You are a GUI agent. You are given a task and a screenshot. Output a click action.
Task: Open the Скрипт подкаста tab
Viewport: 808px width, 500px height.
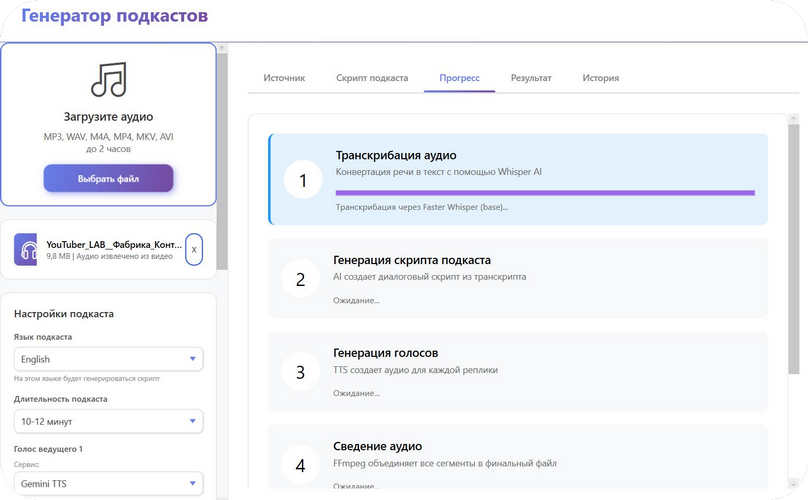click(372, 78)
